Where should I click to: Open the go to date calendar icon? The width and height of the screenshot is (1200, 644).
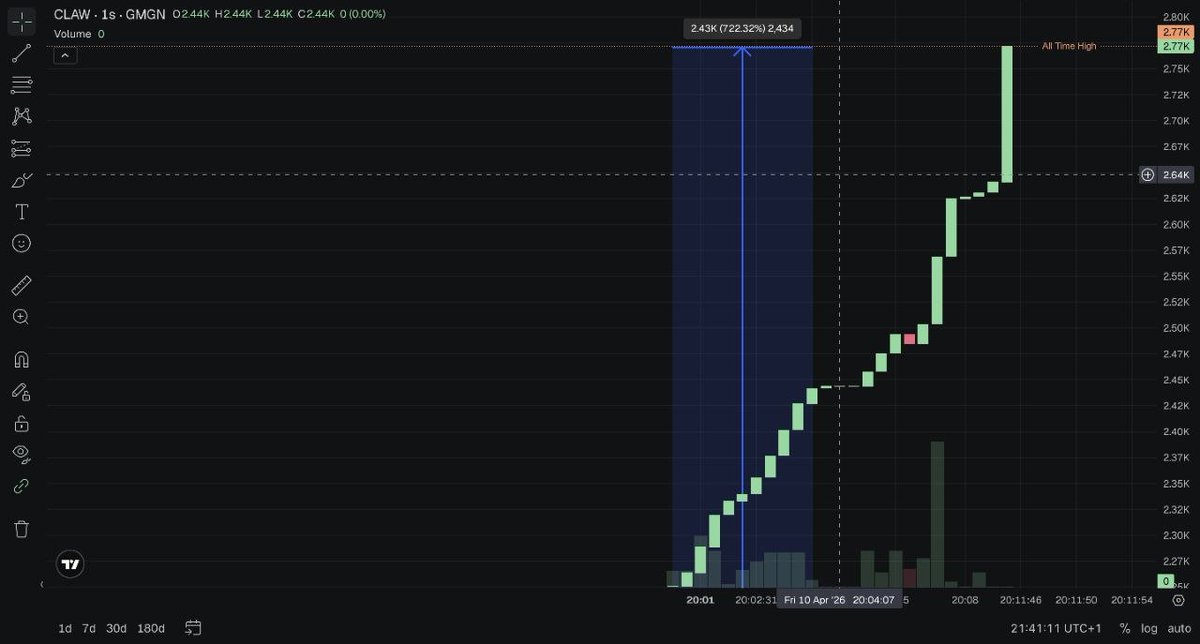193,628
